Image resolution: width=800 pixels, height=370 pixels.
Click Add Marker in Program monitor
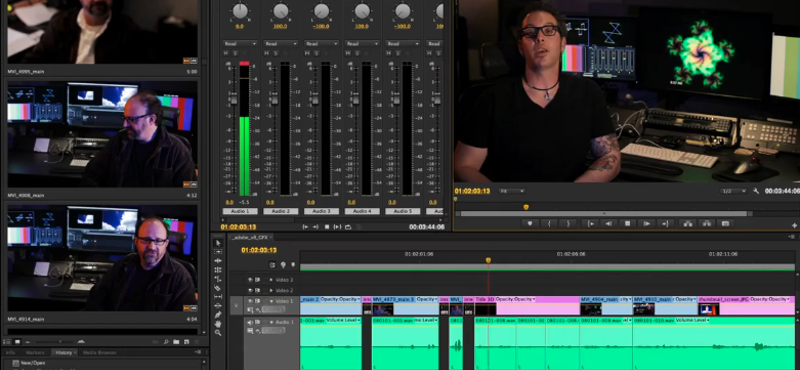pos(530,224)
